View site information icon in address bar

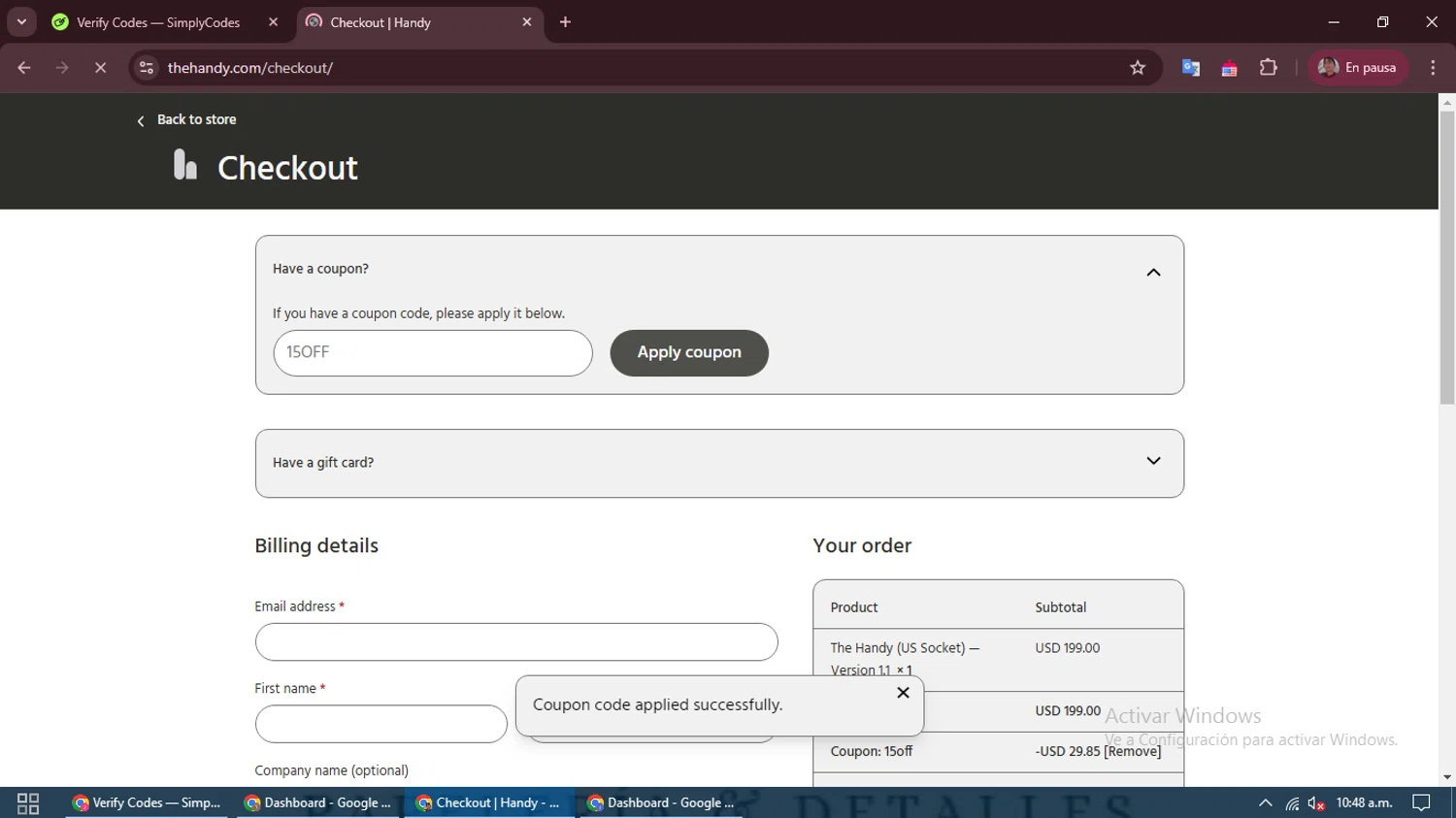(147, 68)
